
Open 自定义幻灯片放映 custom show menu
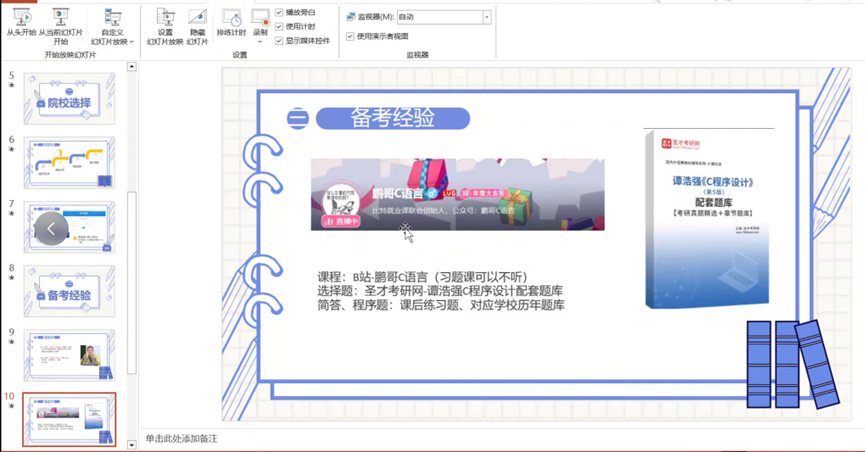tap(112, 20)
